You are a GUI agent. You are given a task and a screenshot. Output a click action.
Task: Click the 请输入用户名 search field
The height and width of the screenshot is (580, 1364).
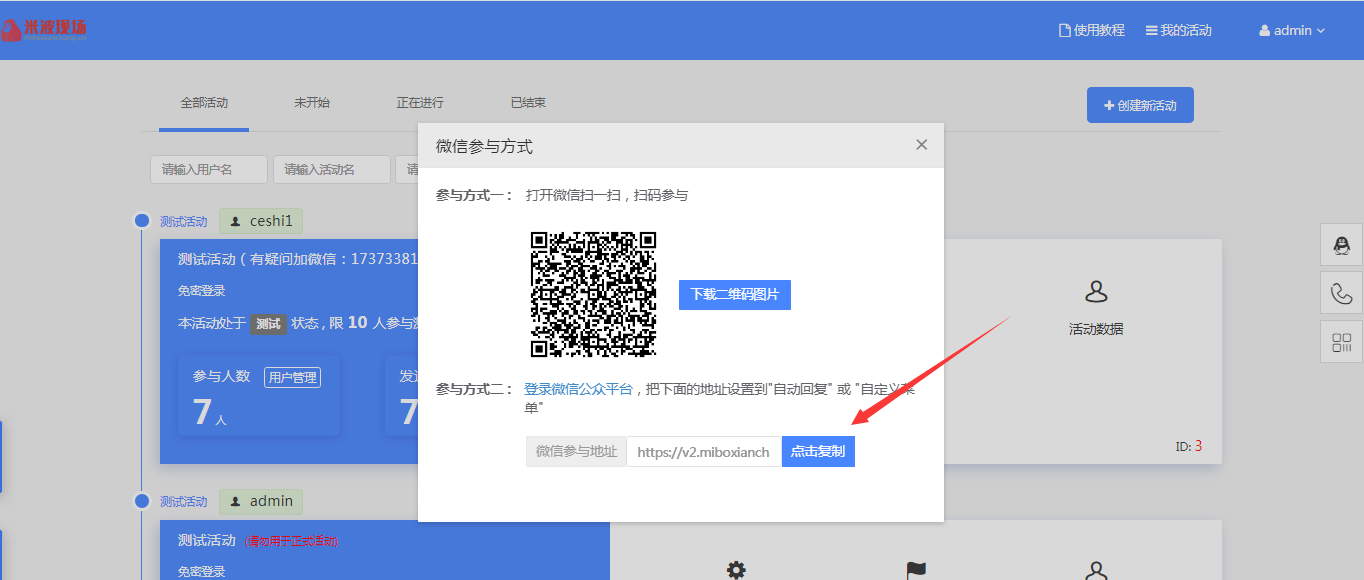pos(208,170)
